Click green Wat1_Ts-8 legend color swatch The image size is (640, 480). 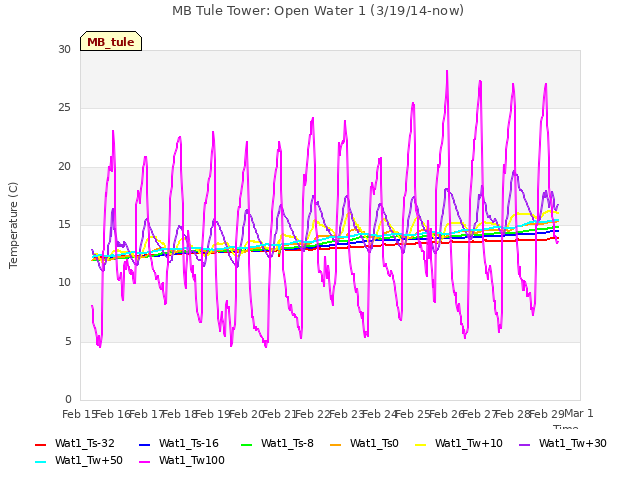pyautogui.click(x=247, y=444)
